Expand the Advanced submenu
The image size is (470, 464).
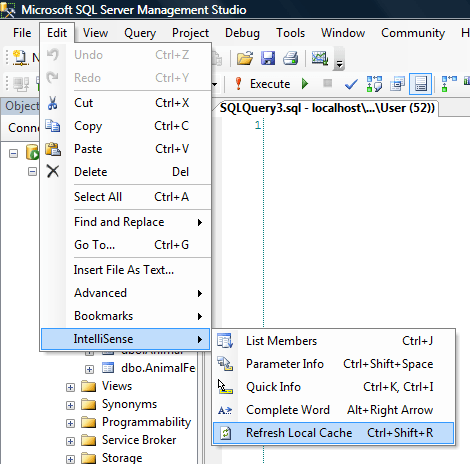pyautogui.click(x=126, y=293)
